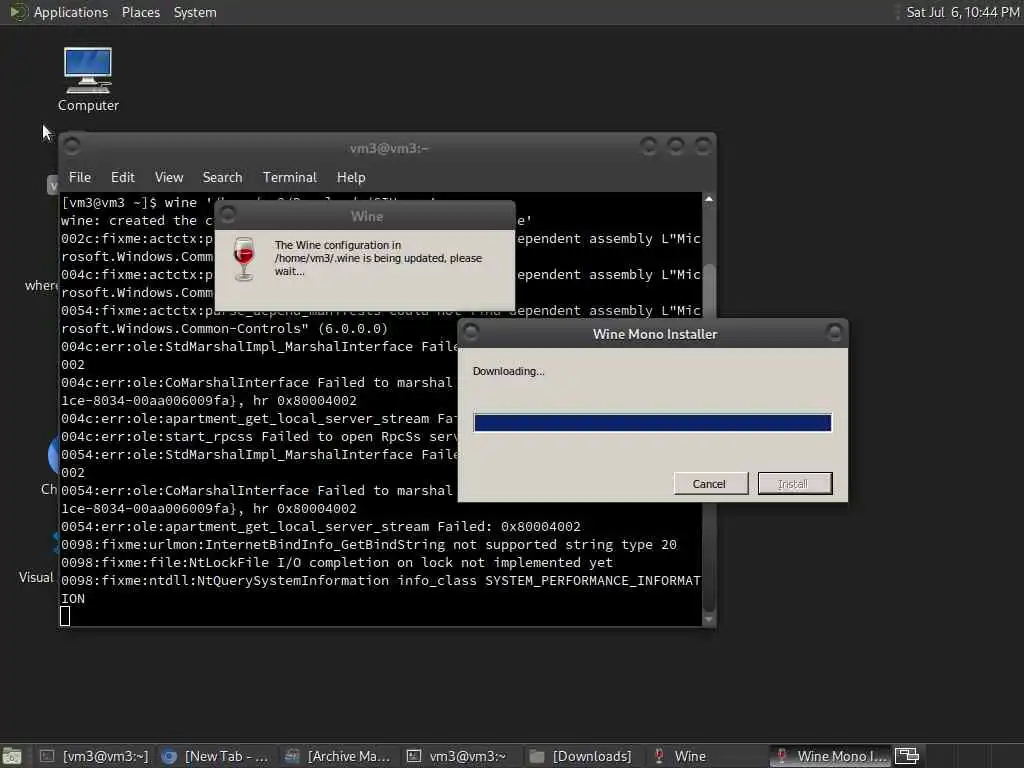Click the Install button in Mono Installer
1024x768 pixels.
[795, 484]
